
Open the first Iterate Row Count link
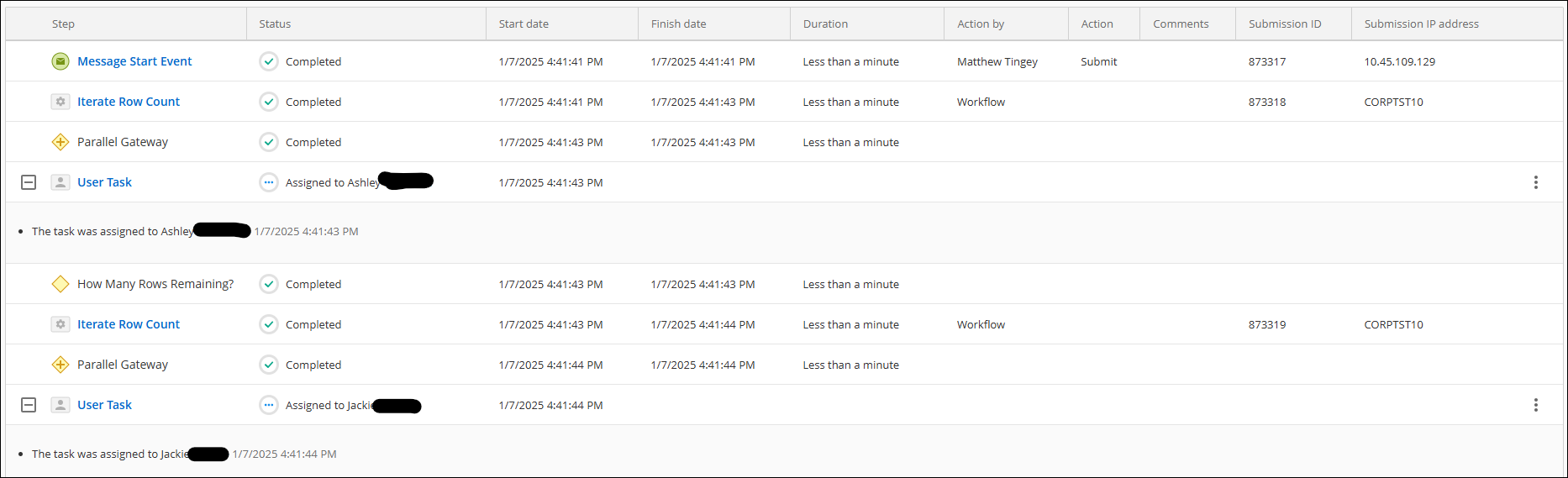click(x=129, y=102)
